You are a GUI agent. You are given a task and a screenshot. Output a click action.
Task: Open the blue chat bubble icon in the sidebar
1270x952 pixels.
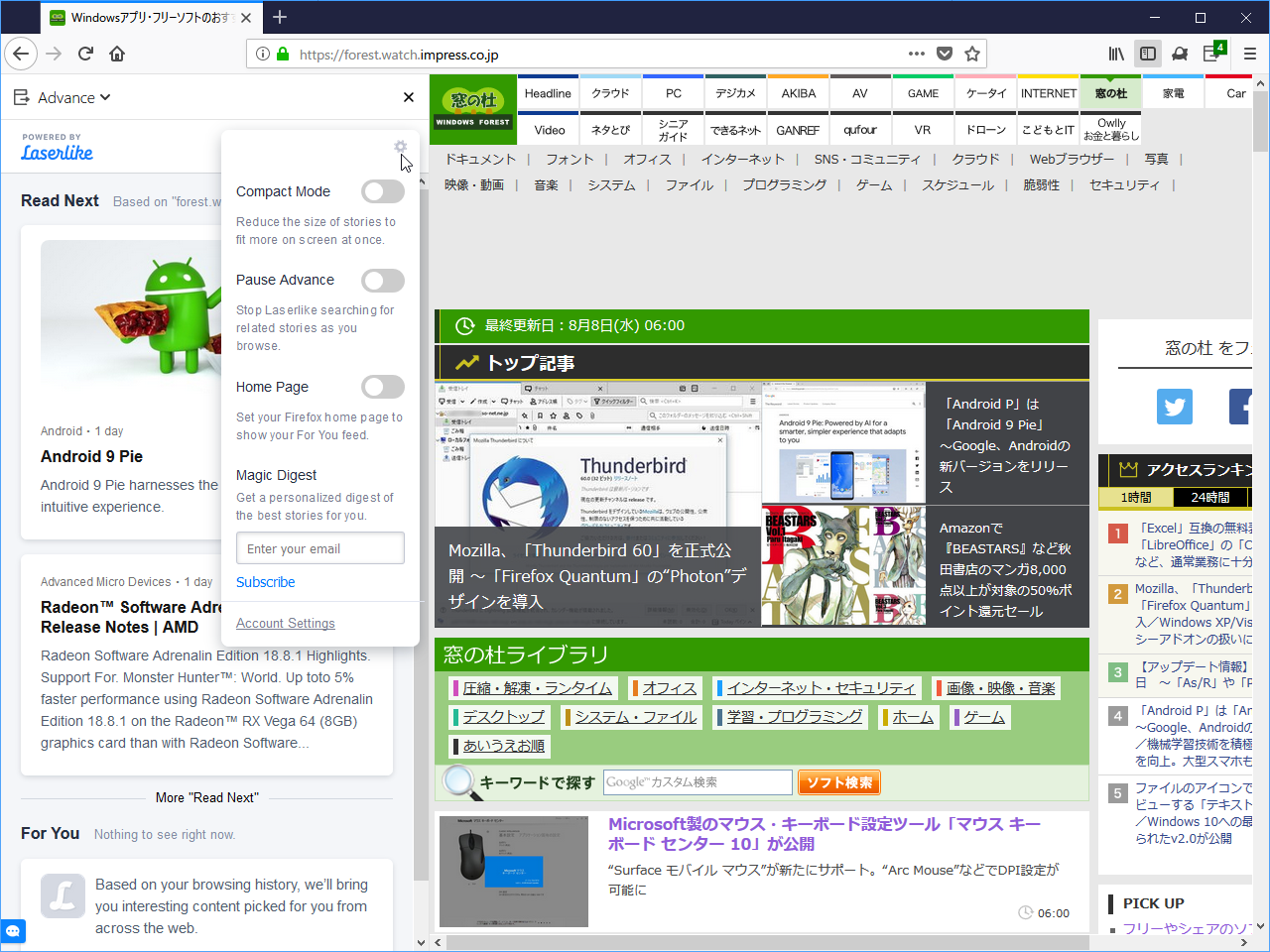(13, 932)
